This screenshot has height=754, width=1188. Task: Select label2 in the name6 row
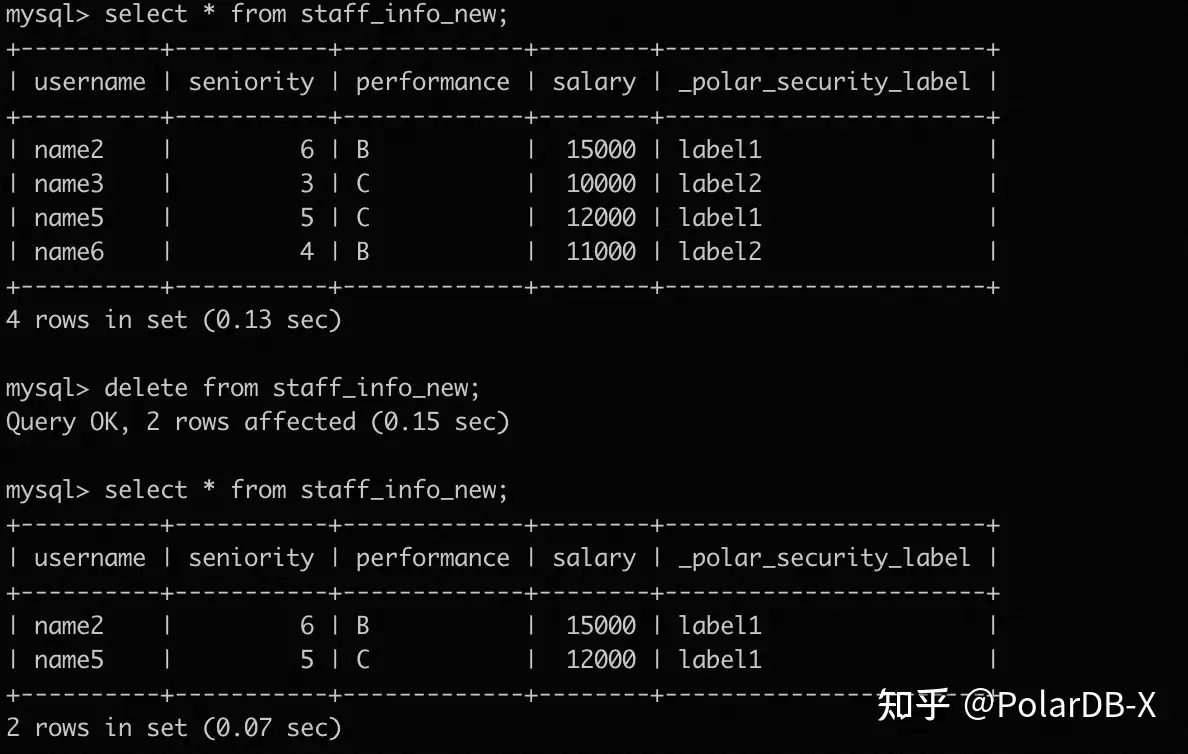(x=720, y=252)
